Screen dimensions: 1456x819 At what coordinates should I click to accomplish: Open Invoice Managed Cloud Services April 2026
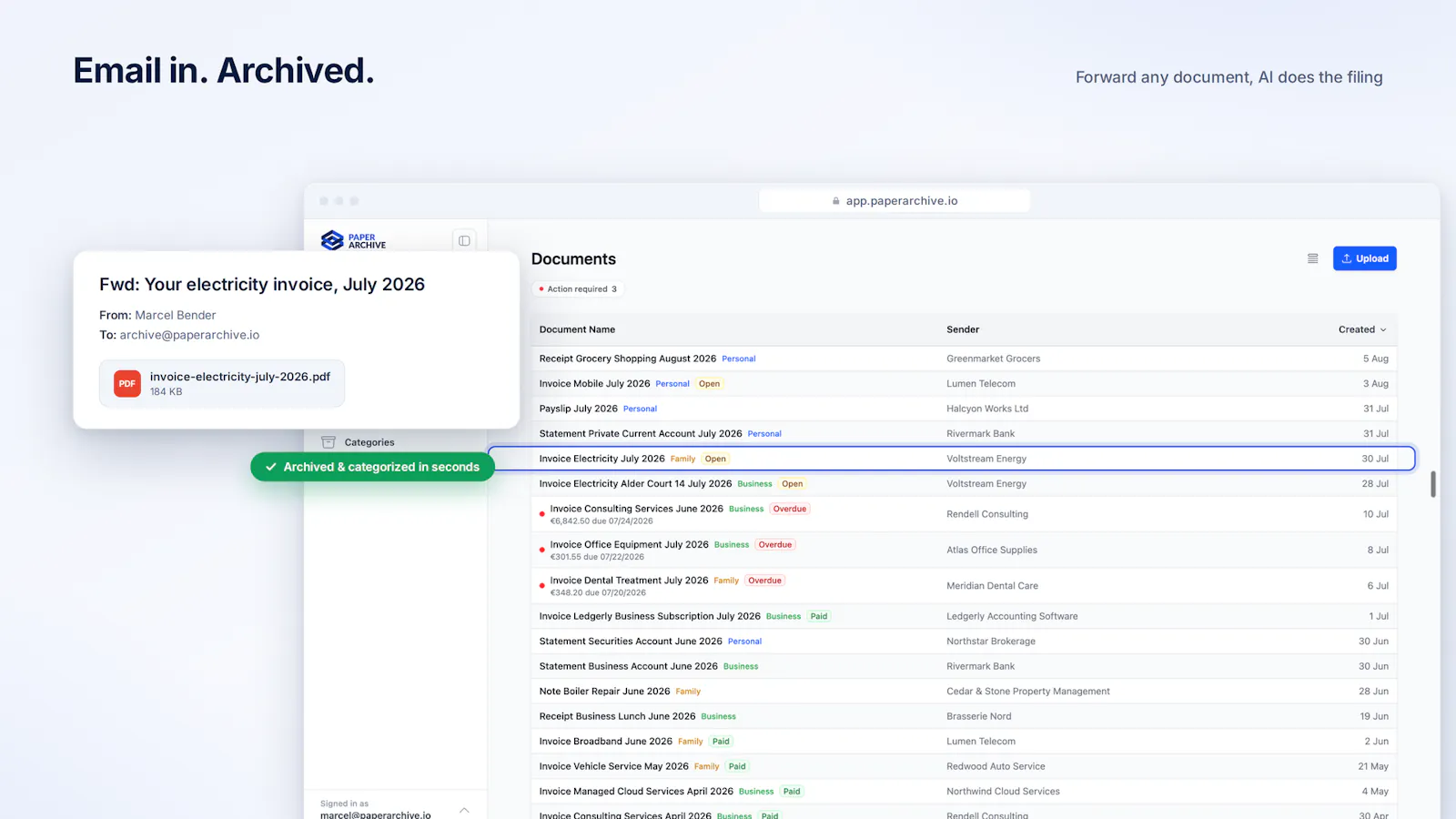[636, 792]
